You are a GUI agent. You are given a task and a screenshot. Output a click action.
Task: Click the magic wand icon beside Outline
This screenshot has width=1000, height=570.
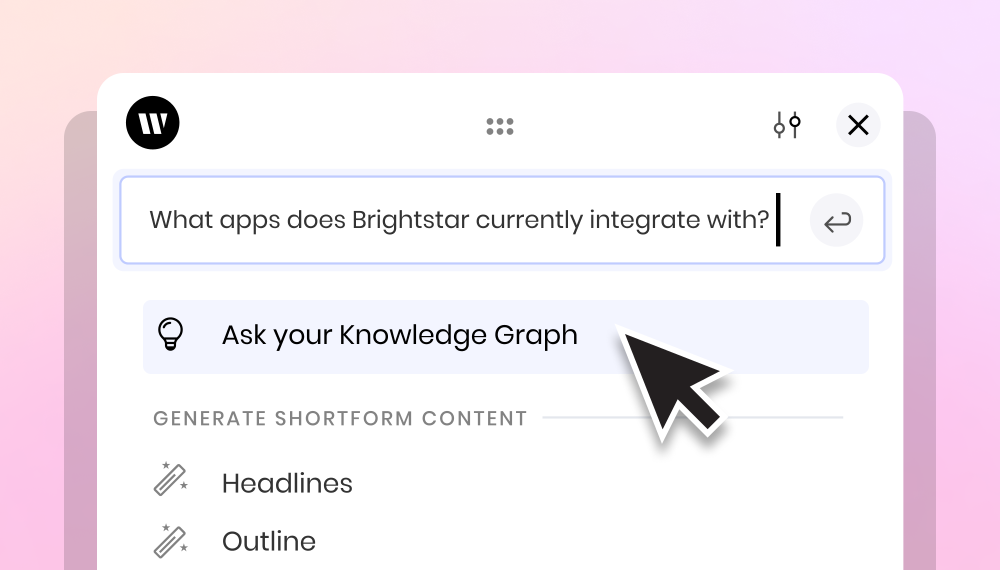171,541
